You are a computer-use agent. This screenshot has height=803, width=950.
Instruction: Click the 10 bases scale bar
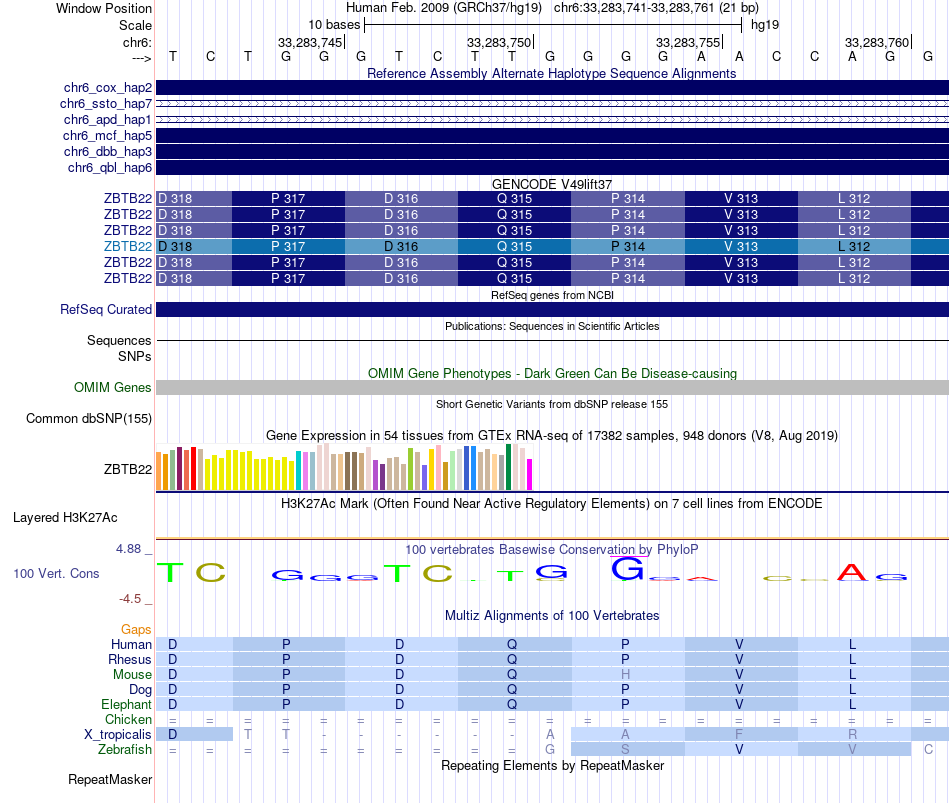coord(553,25)
